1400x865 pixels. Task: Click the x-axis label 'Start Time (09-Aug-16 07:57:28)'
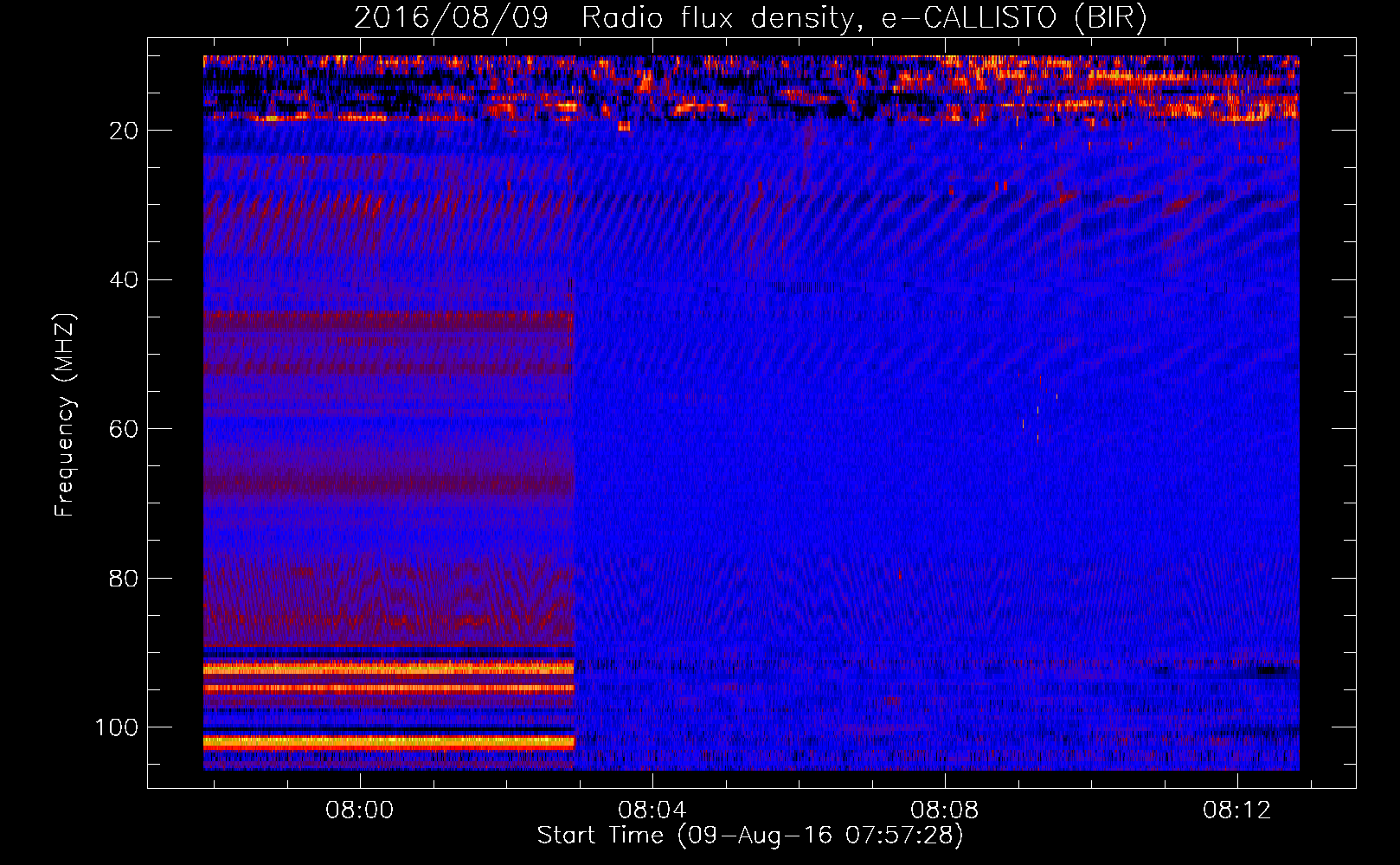coord(750,836)
